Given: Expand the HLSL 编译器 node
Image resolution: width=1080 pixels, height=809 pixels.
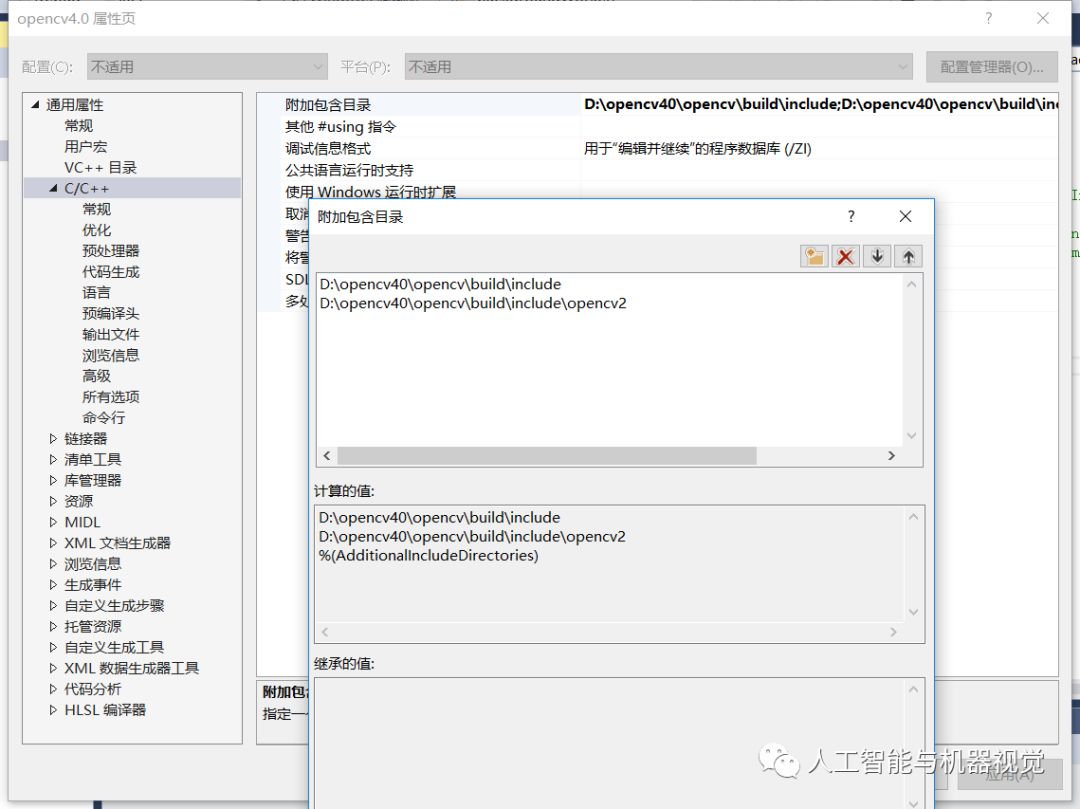Looking at the screenshot, I should coord(54,710).
